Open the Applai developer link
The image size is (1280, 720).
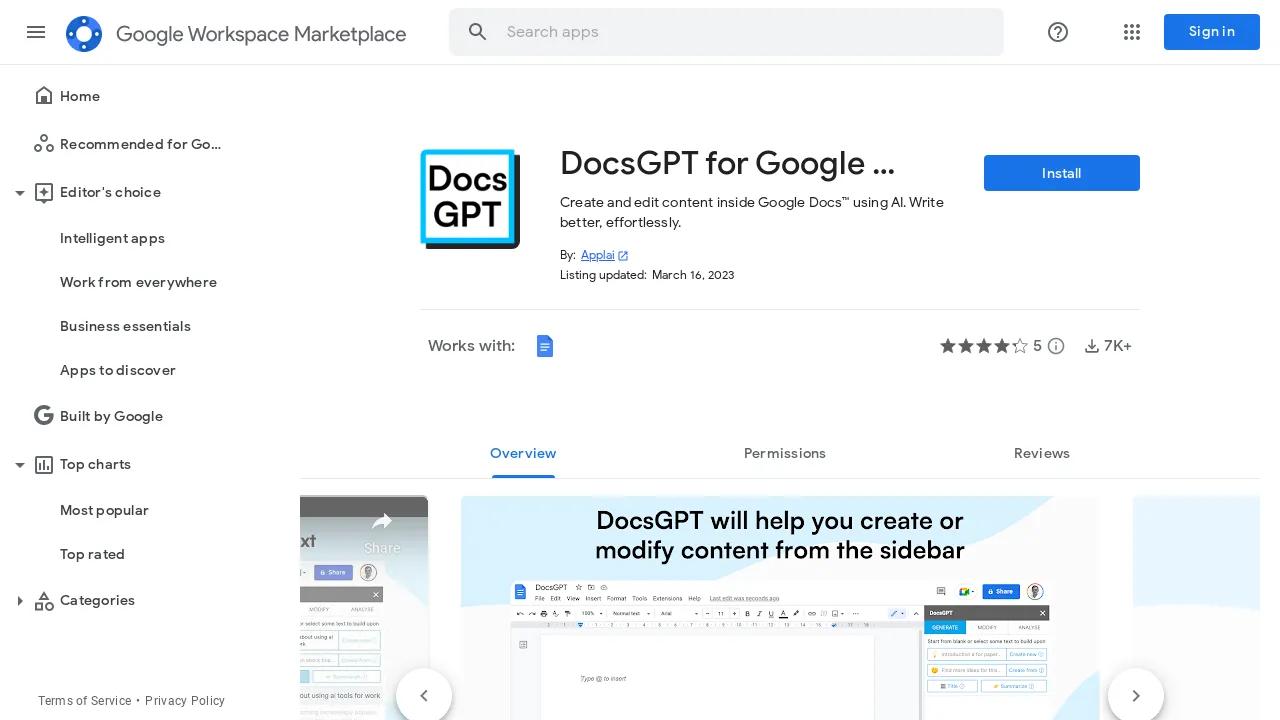[598, 255]
